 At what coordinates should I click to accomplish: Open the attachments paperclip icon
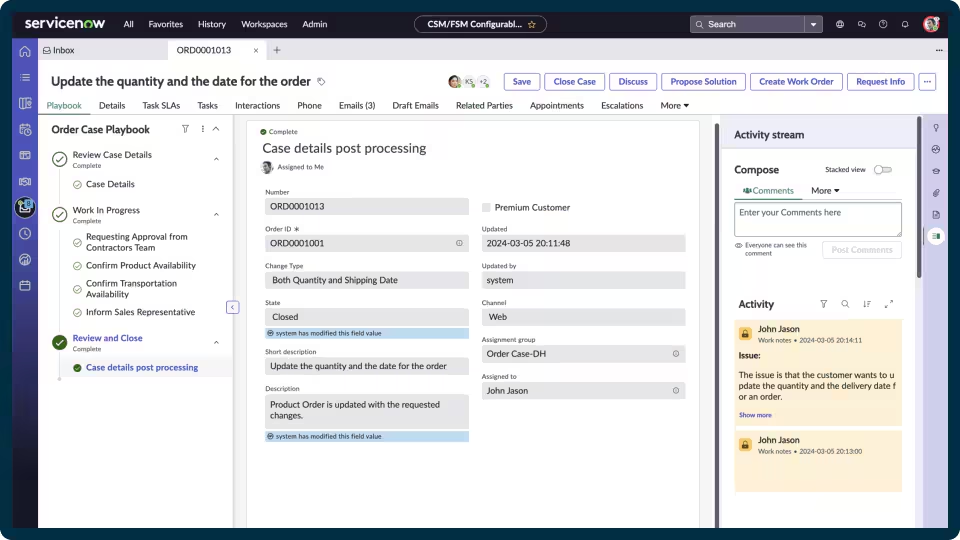click(x=936, y=193)
